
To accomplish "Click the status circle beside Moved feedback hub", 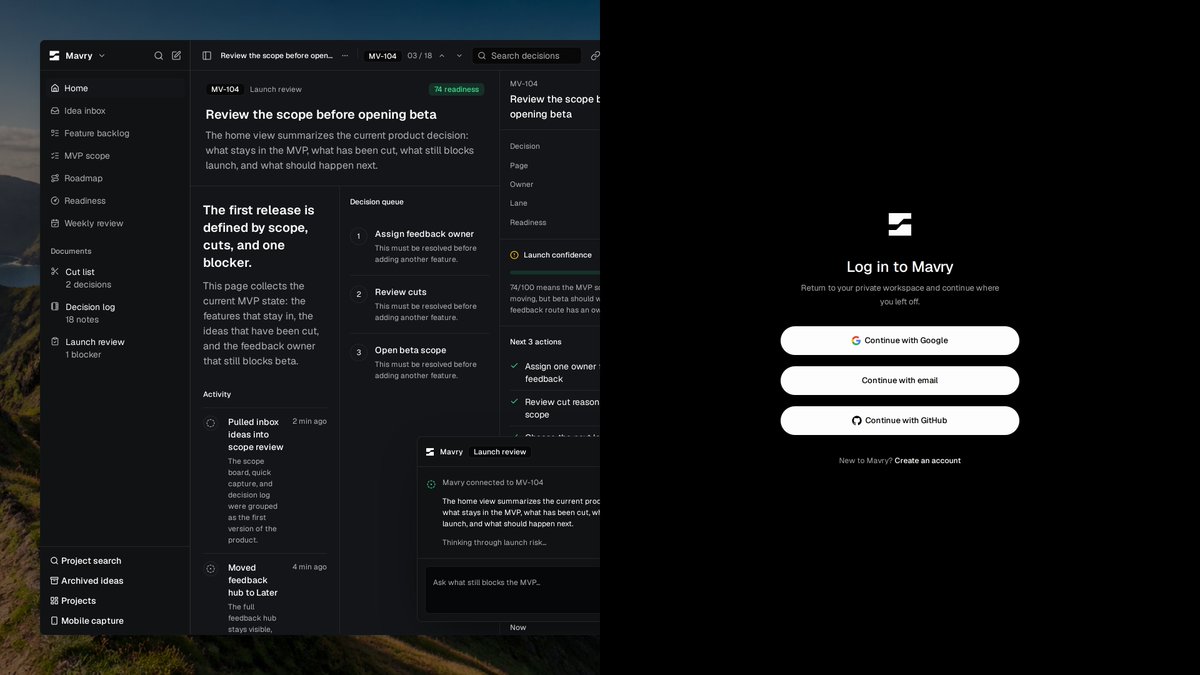I will click(x=211, y=569).
